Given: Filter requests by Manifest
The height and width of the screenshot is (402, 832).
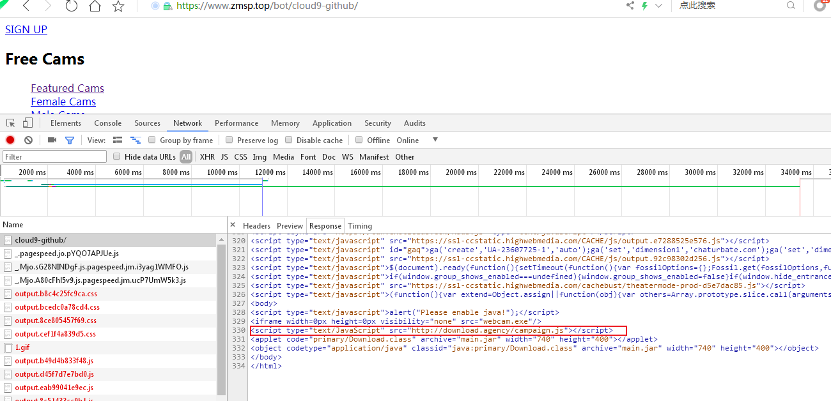Looking at the screenshot, I should click(x=374, y=157).
